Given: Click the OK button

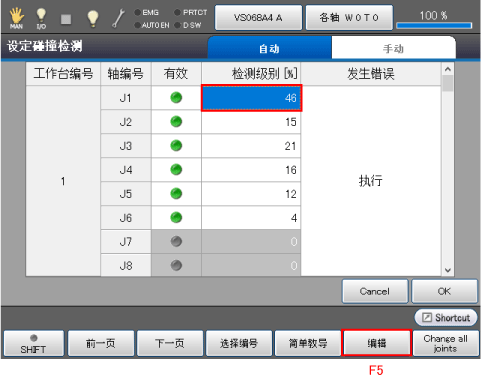Looking at the screenshot, I should point(444,291).
